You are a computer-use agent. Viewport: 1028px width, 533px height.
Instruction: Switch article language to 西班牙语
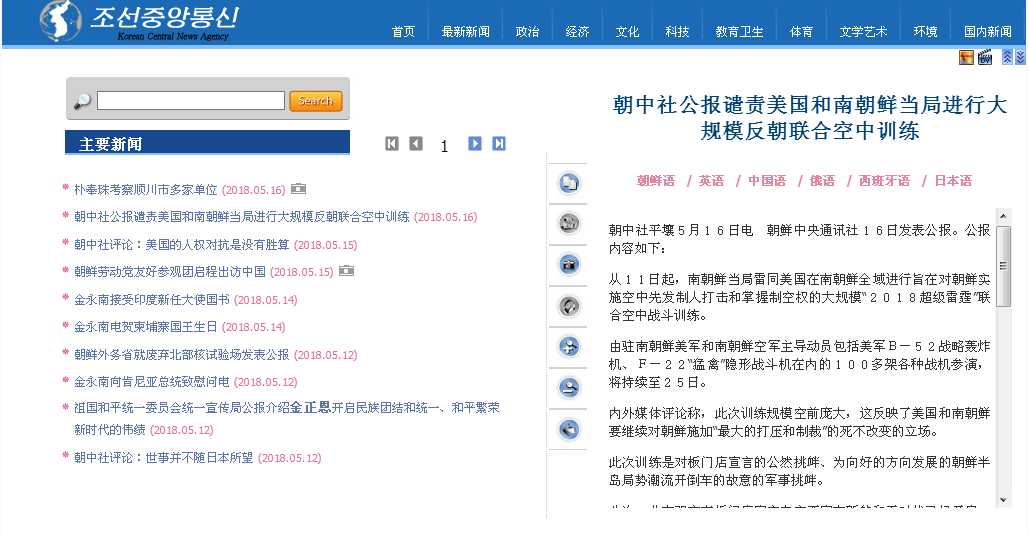pyautogui.click(x=884, y=181)
